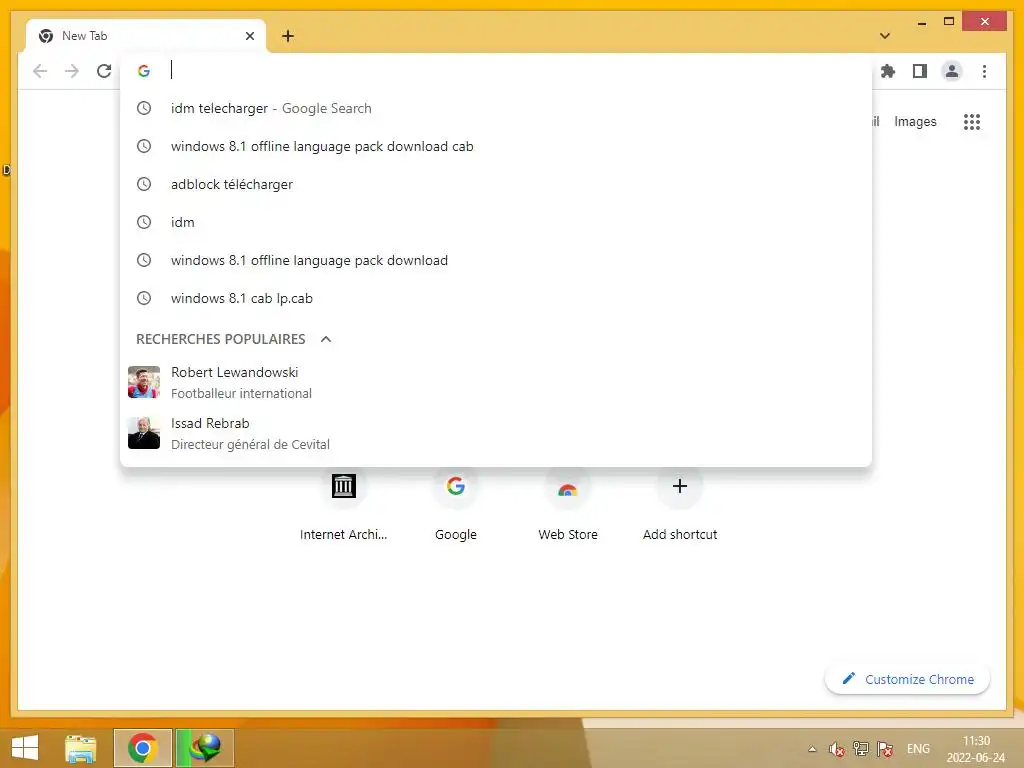Click the Add shortcut plus tile

[x=680, y=506]
